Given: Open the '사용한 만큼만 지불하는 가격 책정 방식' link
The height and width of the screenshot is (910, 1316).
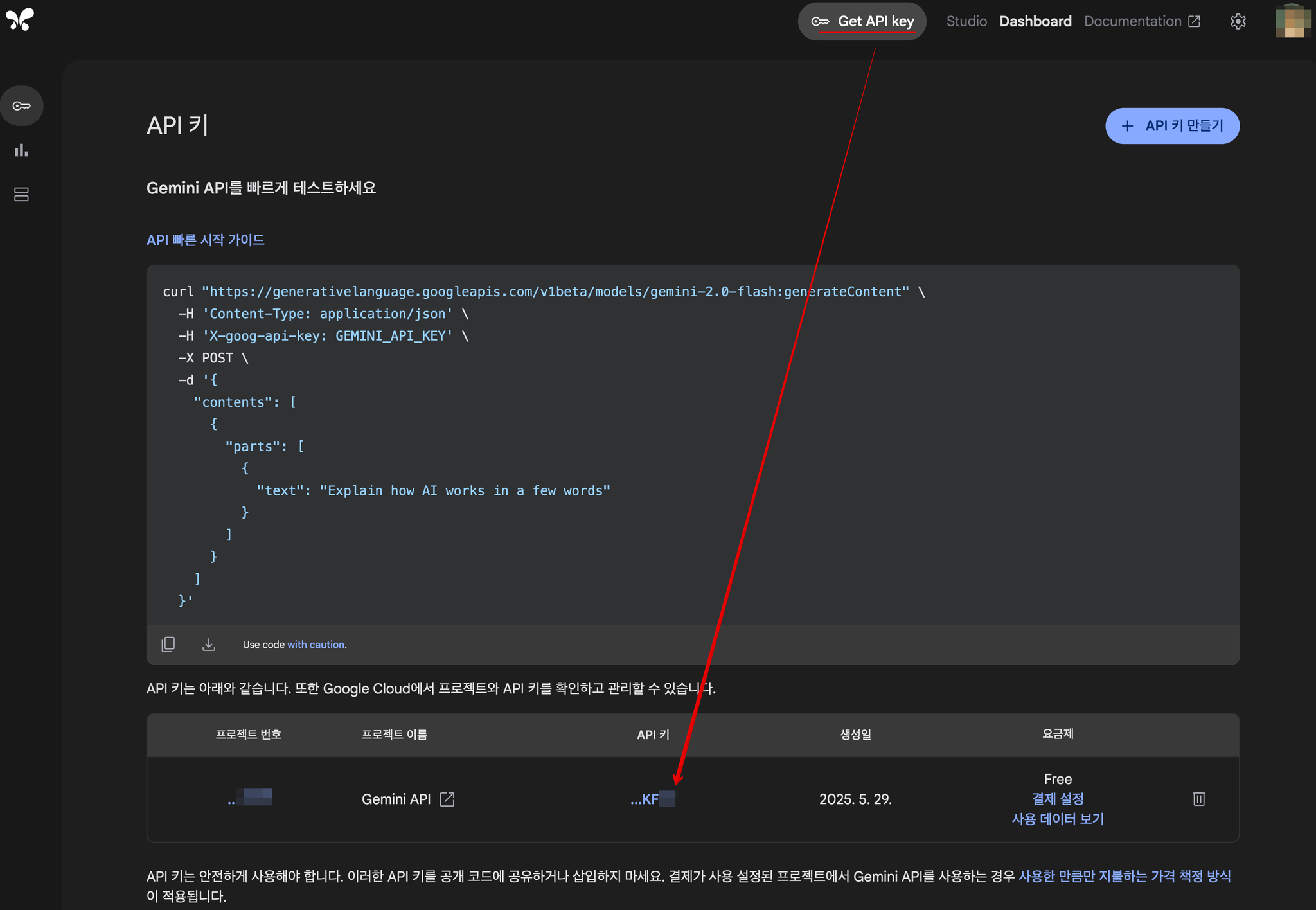Looking at the screenshot, I should tap(1125, 876).
